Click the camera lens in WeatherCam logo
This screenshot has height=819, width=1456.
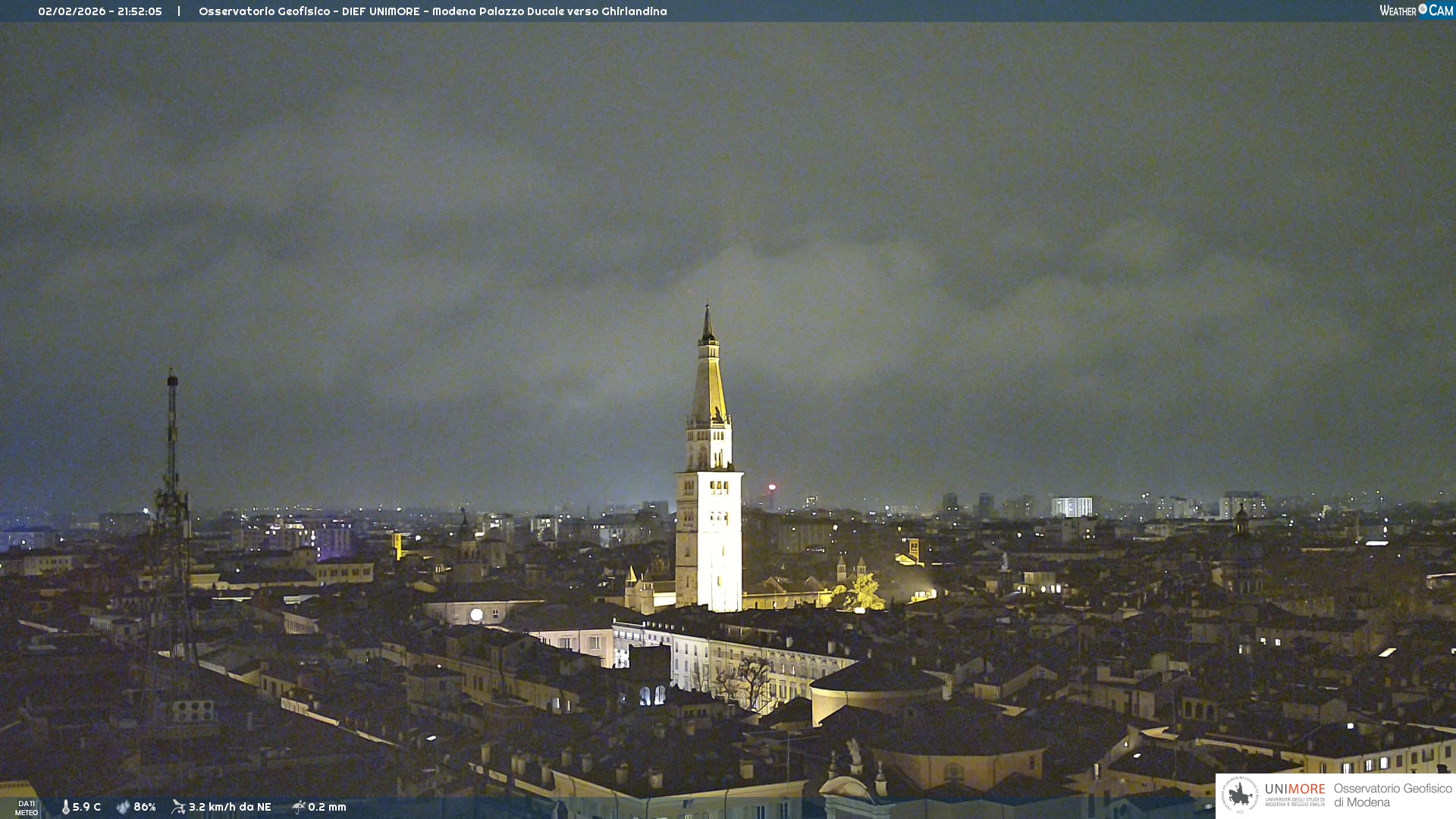click(1423, 9)
